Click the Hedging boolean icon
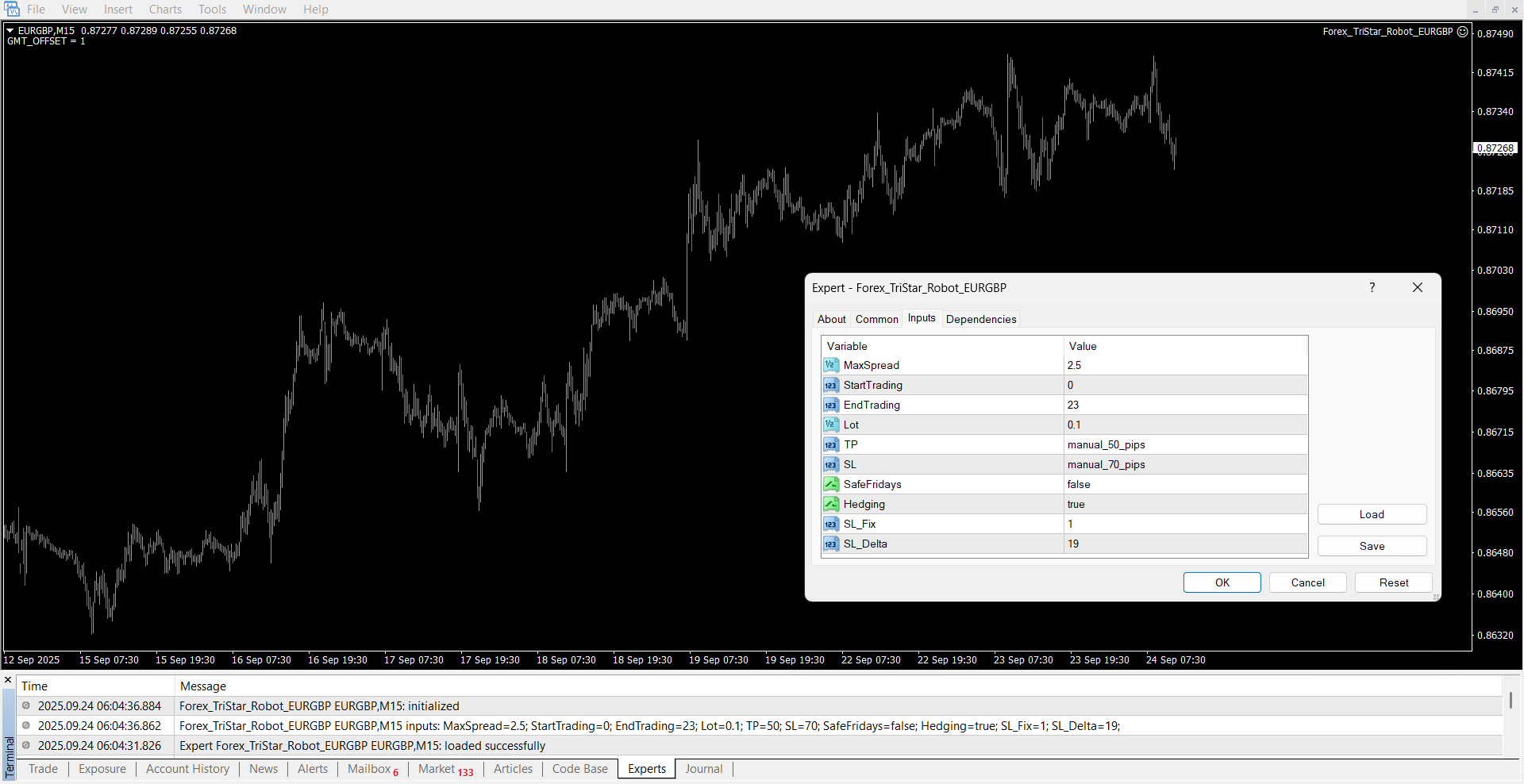 (x=830, y=504)
